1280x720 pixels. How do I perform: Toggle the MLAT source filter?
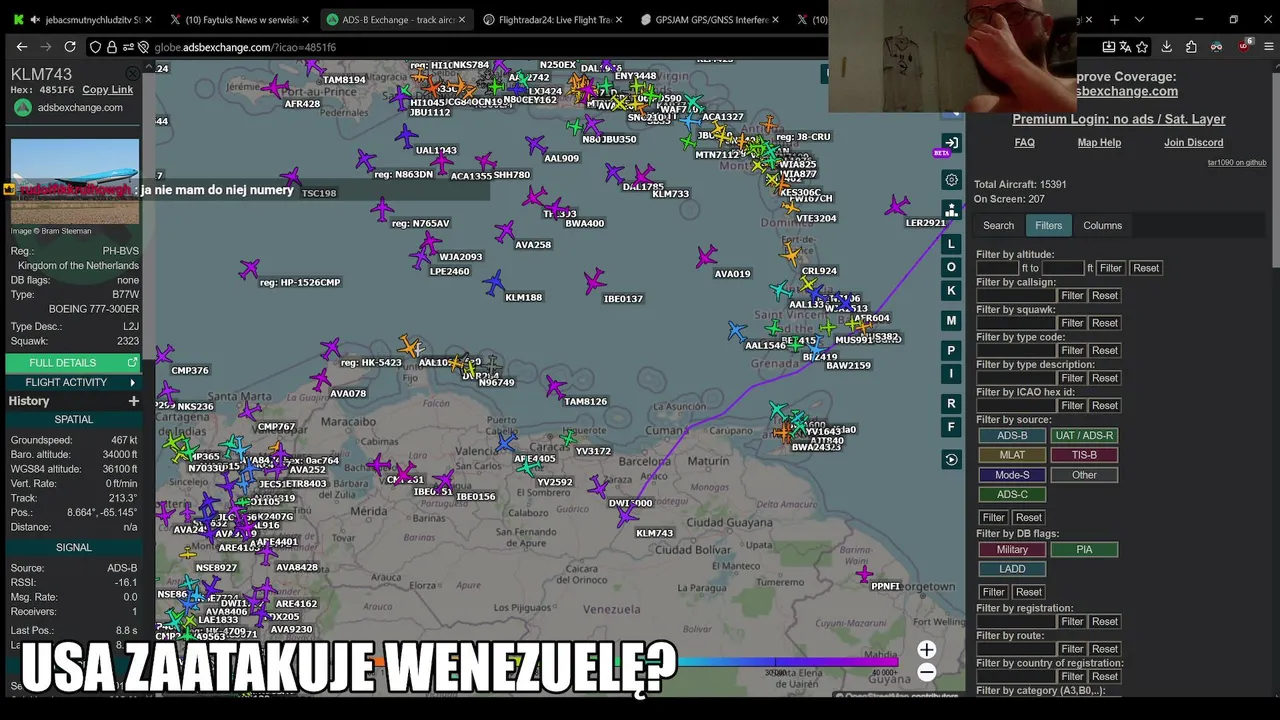[x=1012, y=455]
